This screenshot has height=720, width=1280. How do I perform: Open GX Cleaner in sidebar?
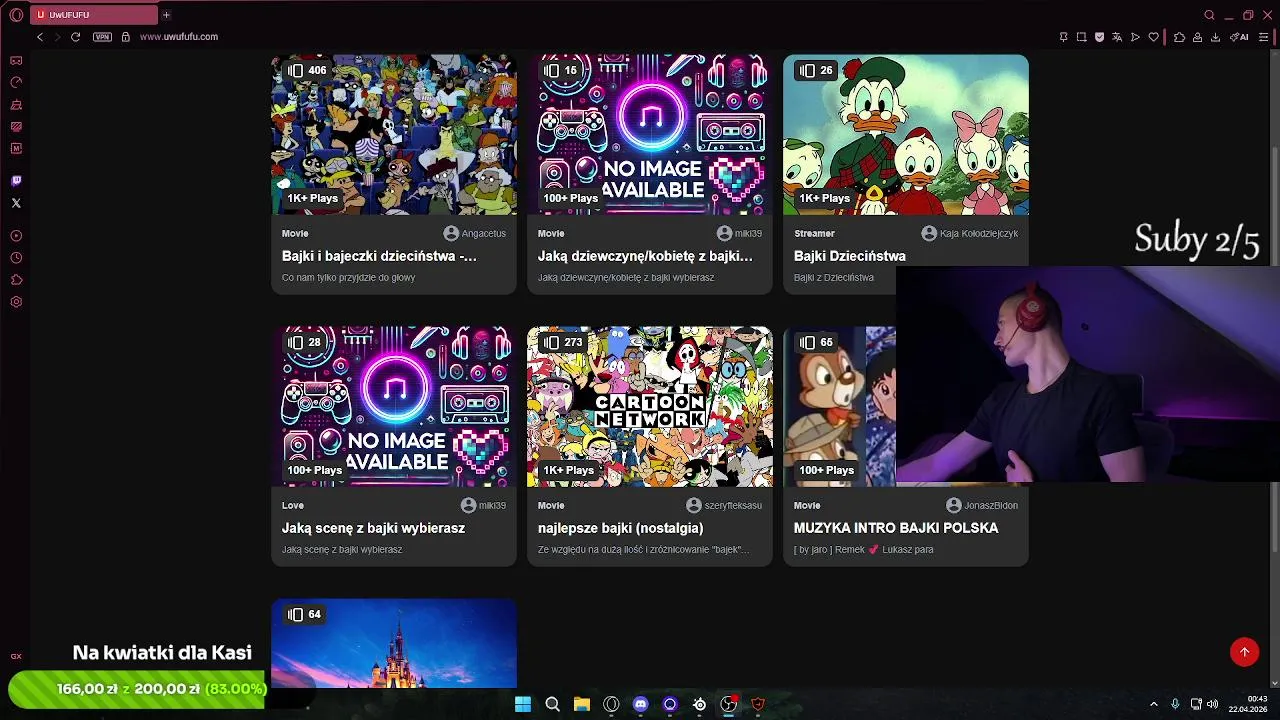16,104
